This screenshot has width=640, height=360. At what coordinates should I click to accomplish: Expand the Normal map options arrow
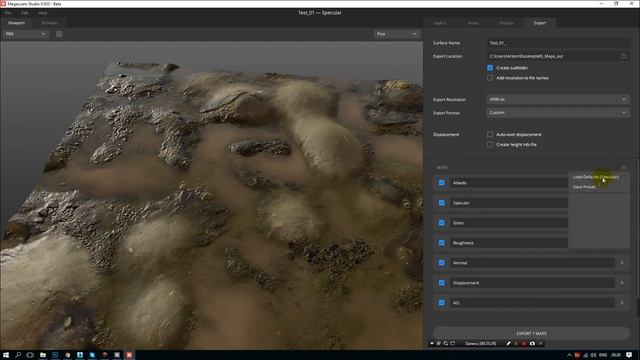coord(622,263)
